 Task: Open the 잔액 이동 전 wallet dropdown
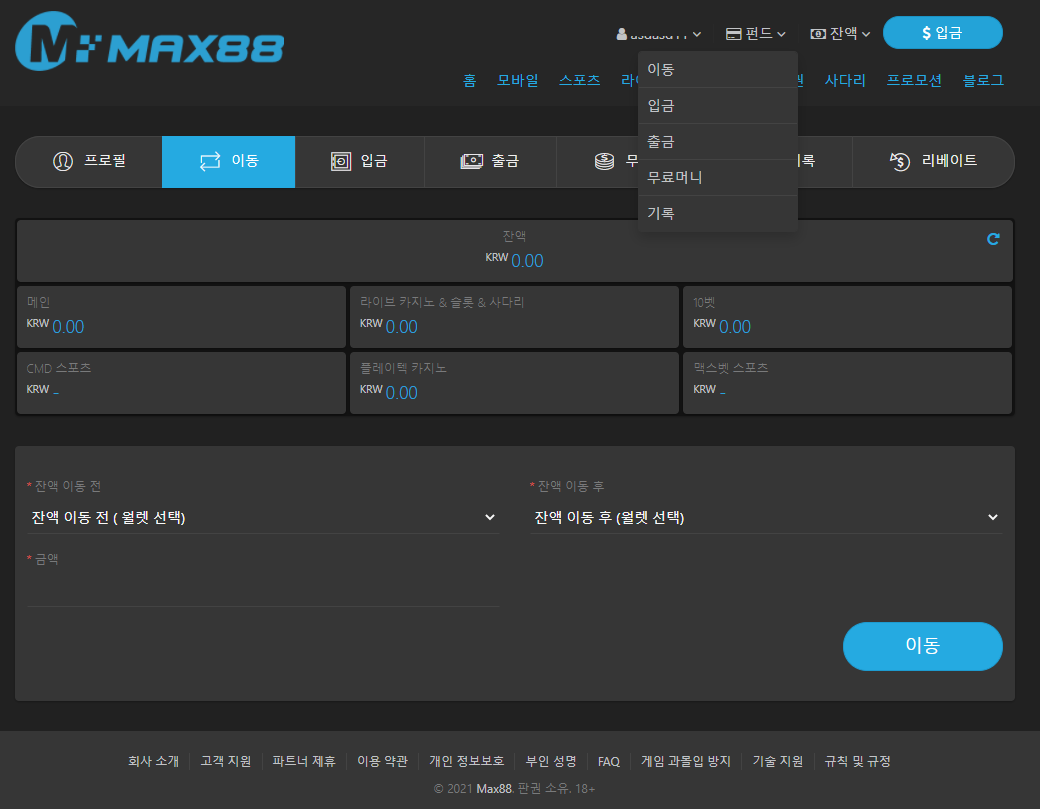coord(262,517)
